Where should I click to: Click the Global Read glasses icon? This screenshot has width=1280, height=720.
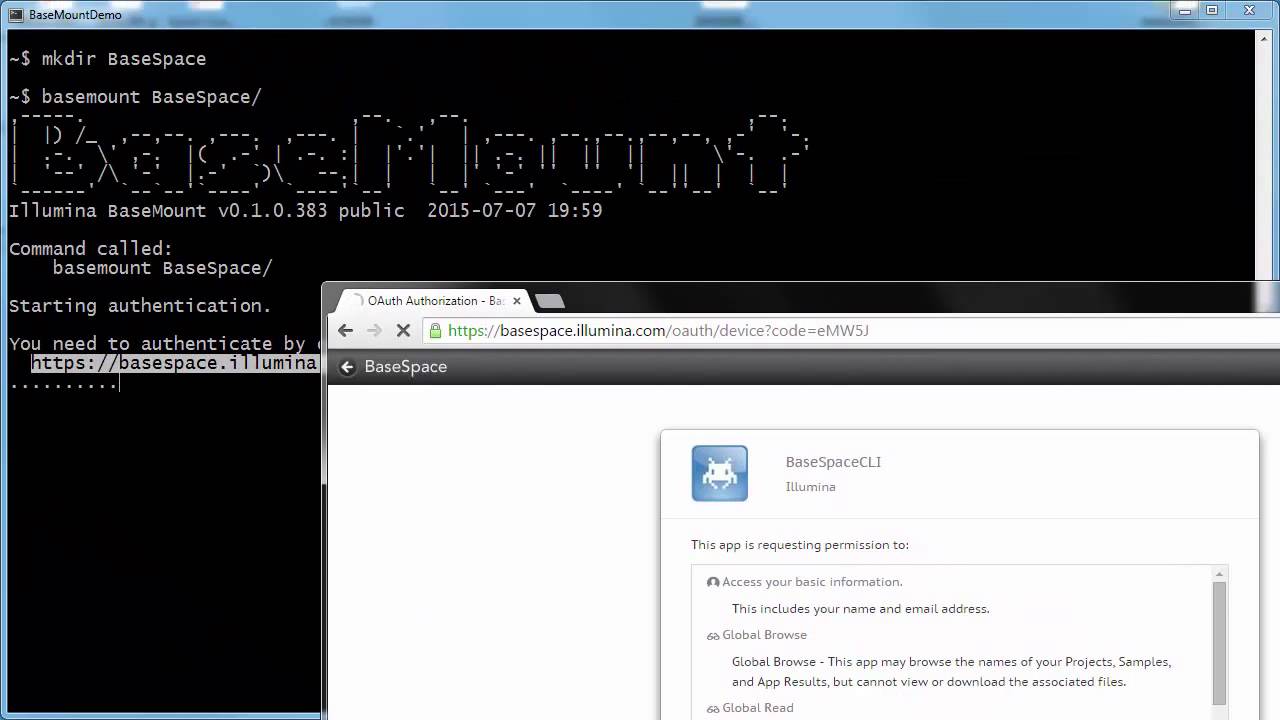point(713,709)
